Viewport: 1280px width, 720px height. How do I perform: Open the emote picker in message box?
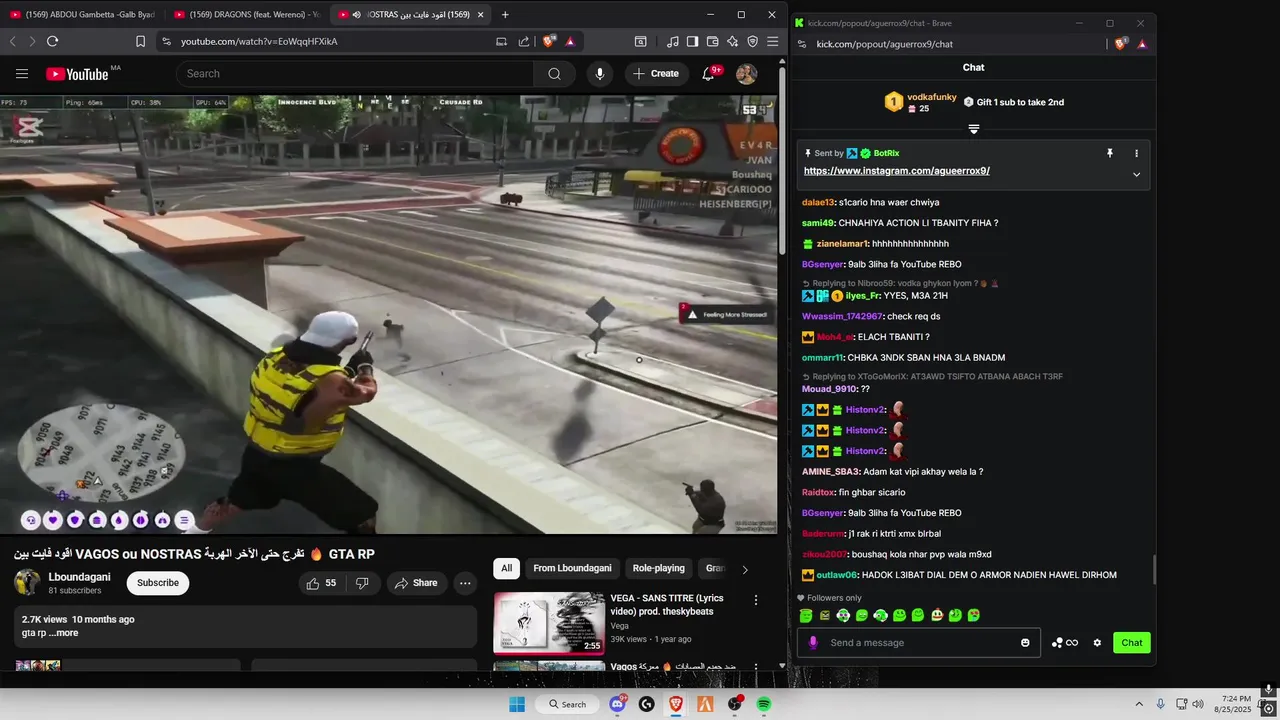tap(1025, 643)
